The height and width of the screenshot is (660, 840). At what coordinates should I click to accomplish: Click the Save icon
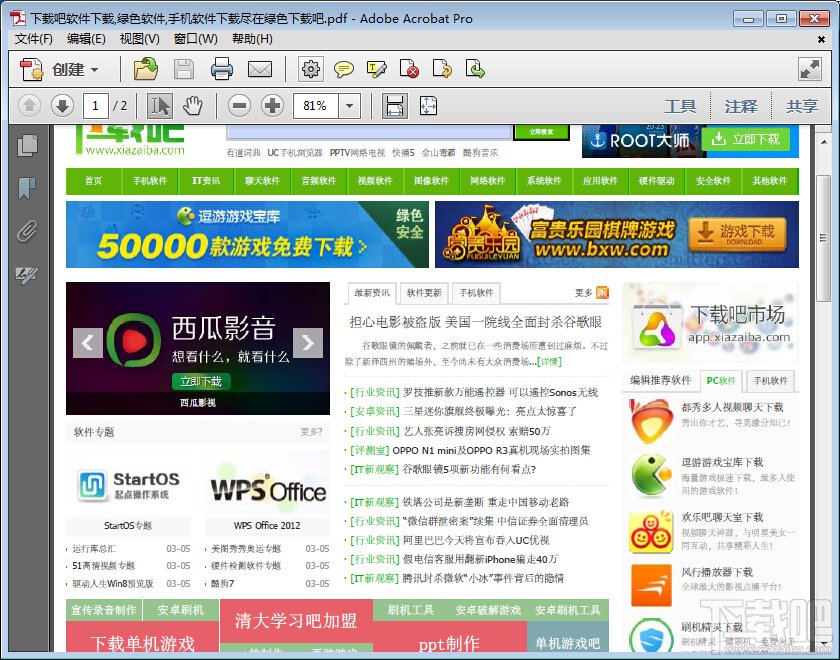click(185, 69)
